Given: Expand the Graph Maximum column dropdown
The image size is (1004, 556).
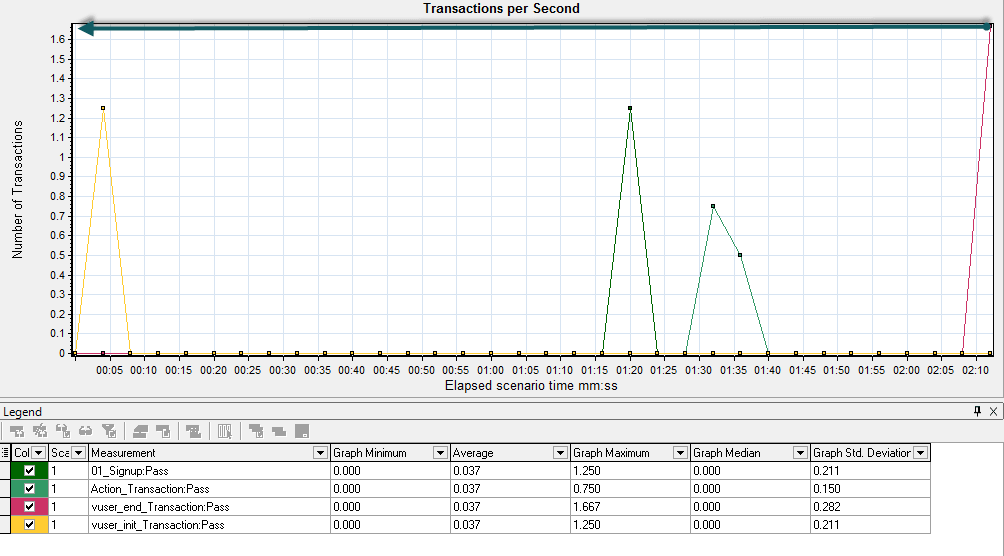Looking at the screenshot, I should pos(681,453).
